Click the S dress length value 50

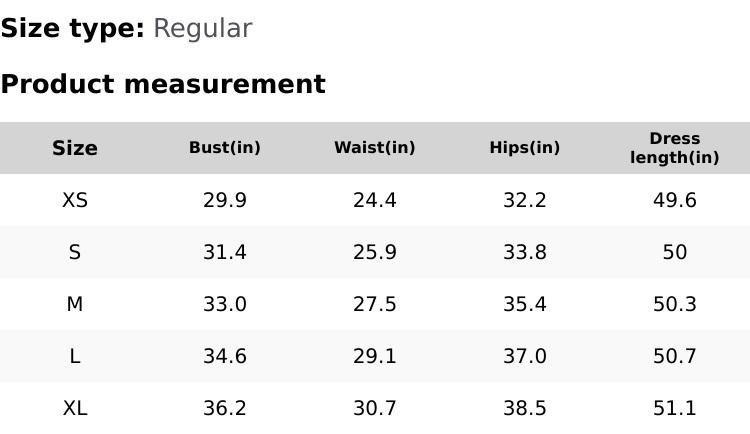click(x=675, y=252)
